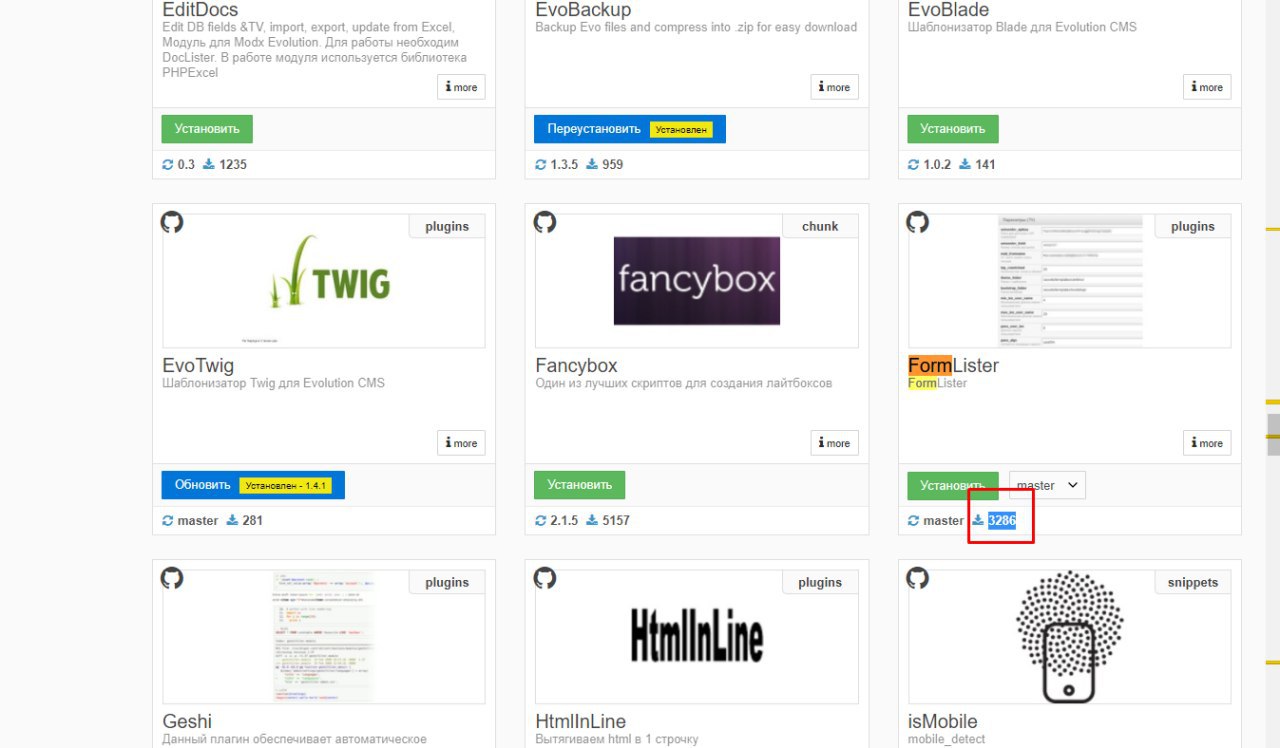Click the Установлен badge on EvoBackup
Screen dimensions: 1280x748
click(x=681, y=129)
